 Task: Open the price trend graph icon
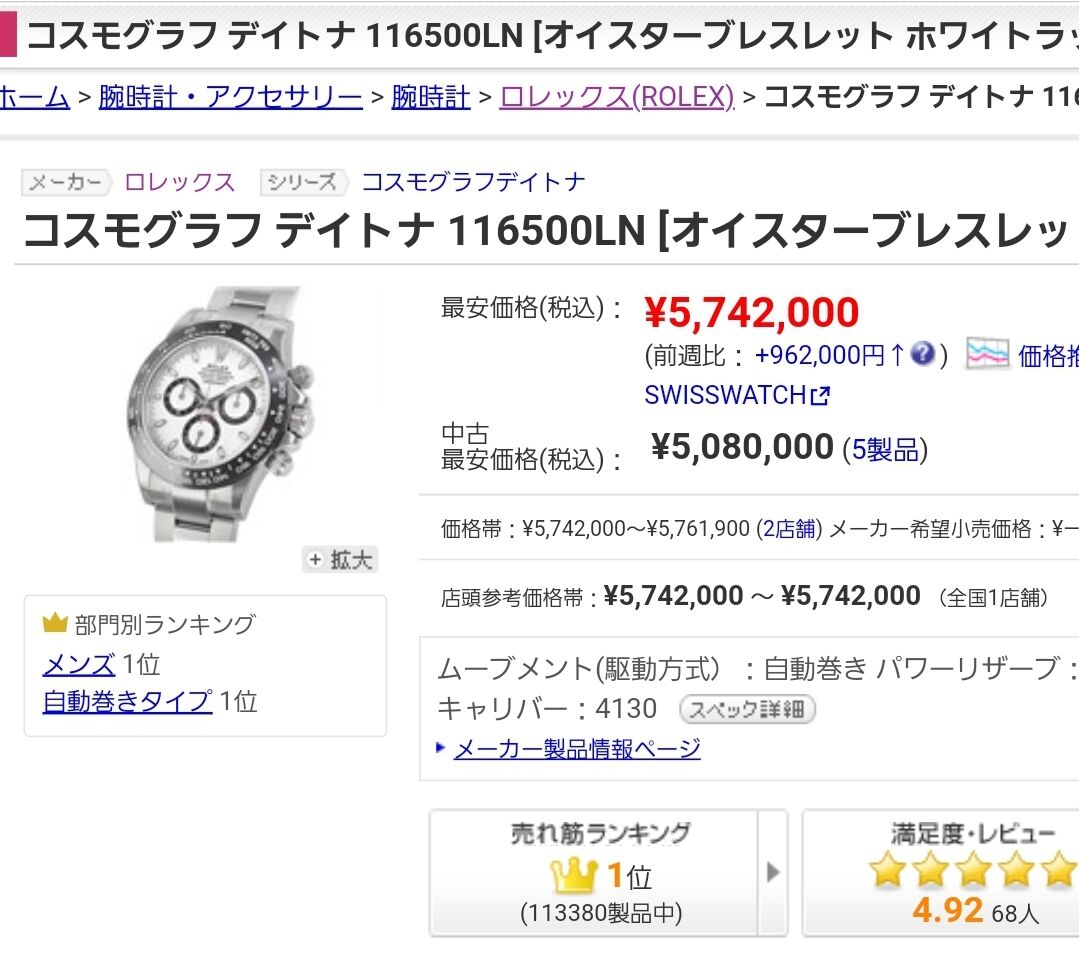[x=987, y=354]
